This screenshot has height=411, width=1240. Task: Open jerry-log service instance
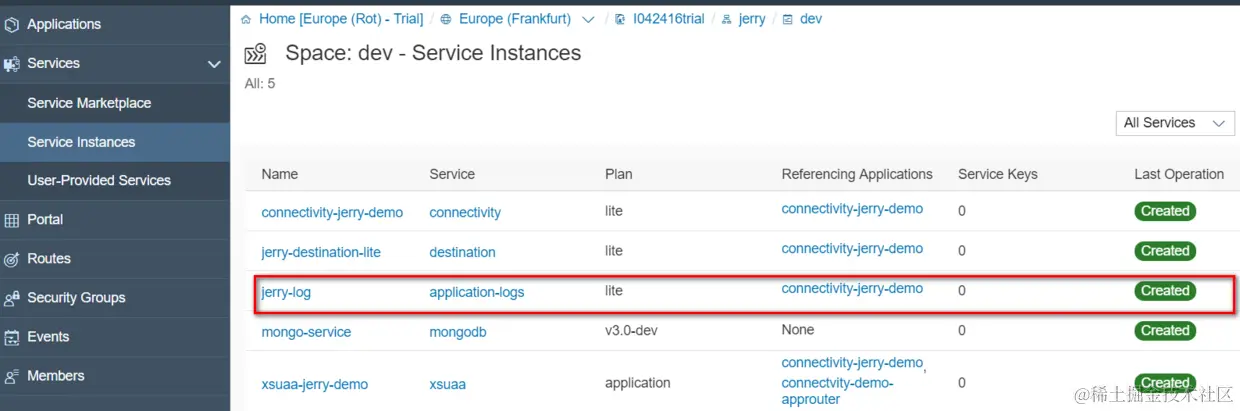click(286, 292)
